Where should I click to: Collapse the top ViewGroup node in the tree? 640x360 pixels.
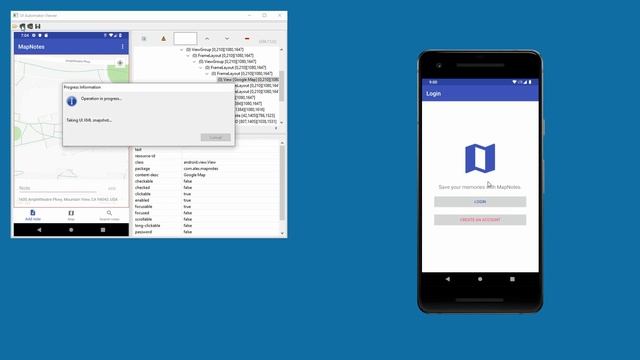click(x=182, y=49)
